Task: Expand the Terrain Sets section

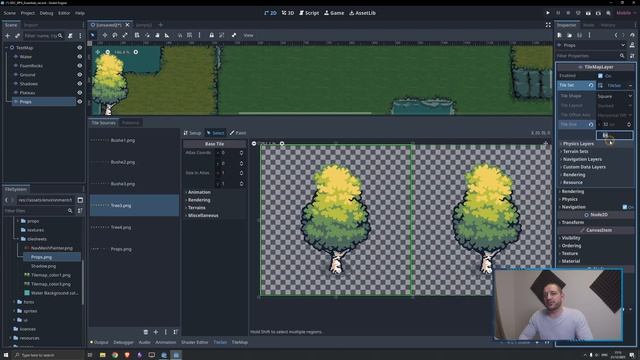Action: pos(575,151)
